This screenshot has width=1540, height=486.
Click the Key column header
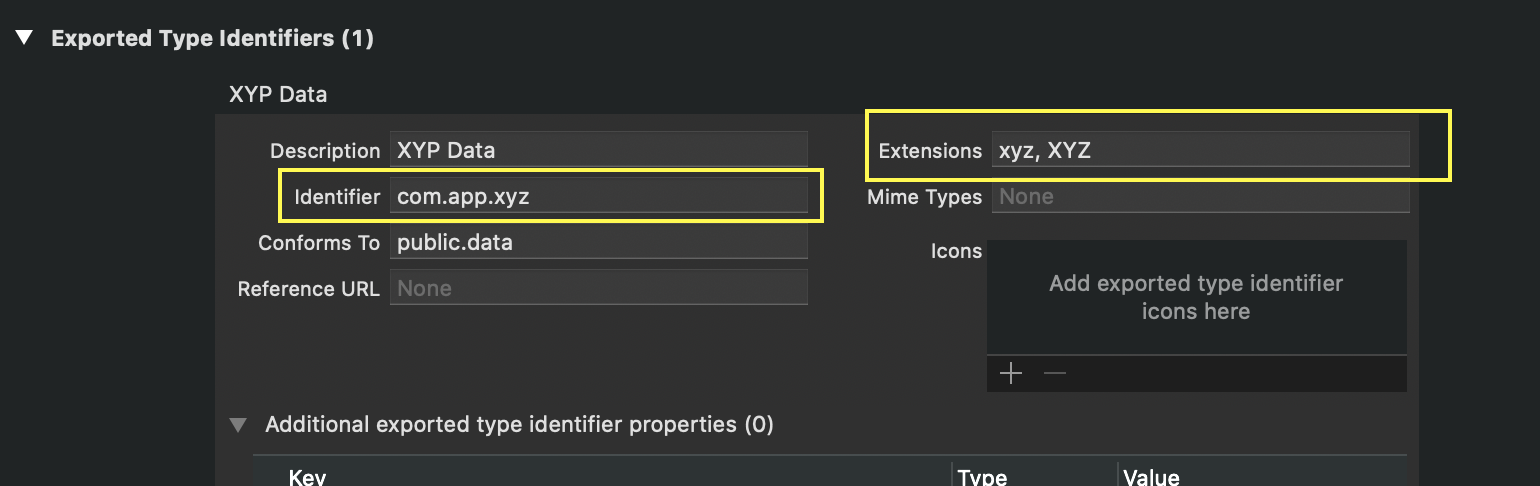(x=307, y=477)
